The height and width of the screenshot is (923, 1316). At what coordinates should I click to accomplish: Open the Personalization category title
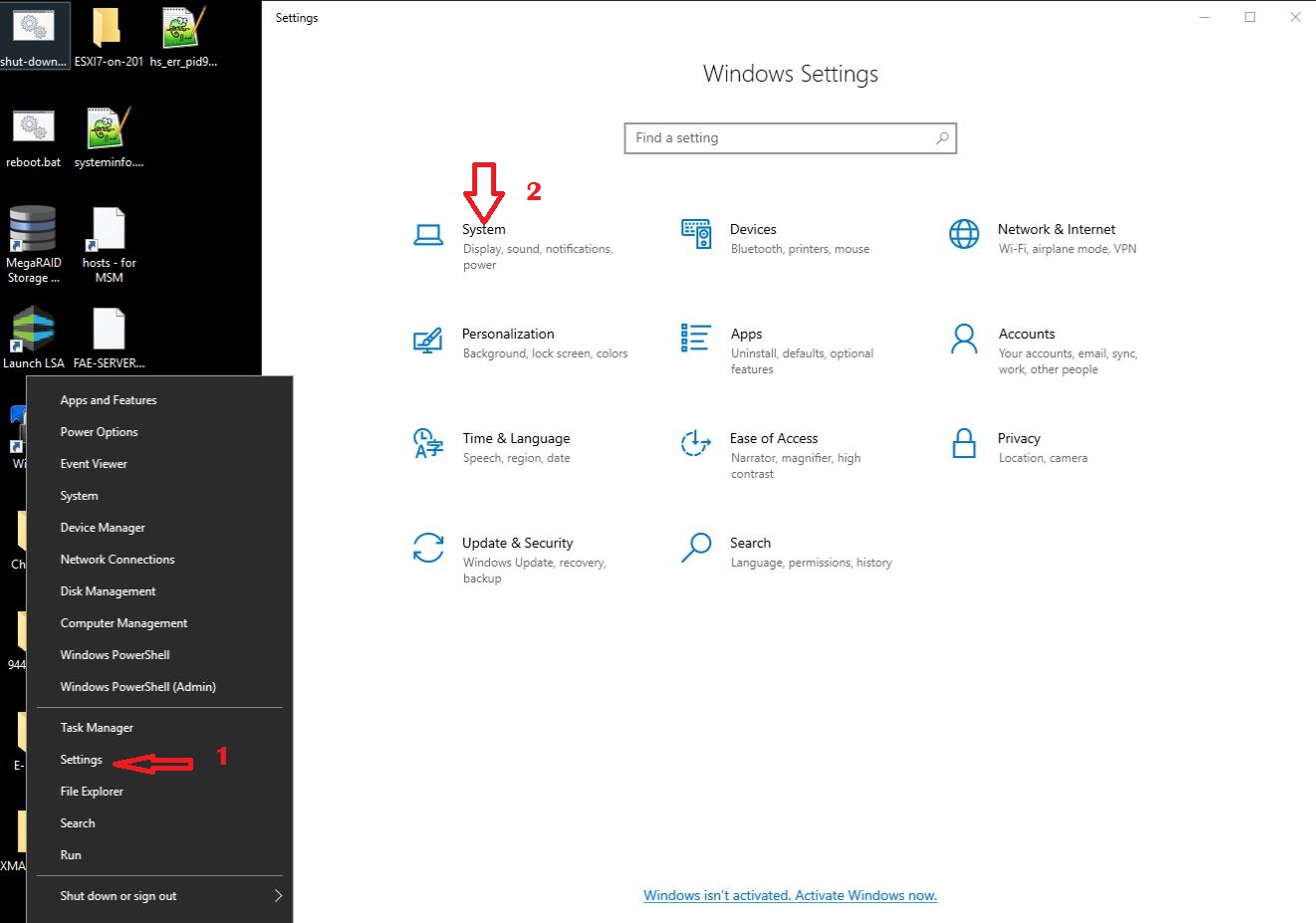click(x=508, y=334)
